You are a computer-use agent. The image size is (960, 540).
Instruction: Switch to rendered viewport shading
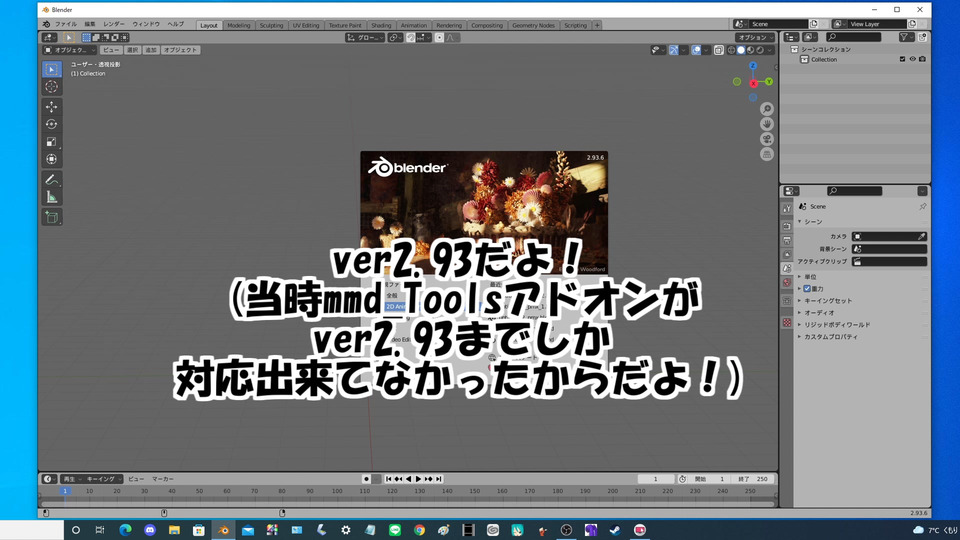coord(760,50)
